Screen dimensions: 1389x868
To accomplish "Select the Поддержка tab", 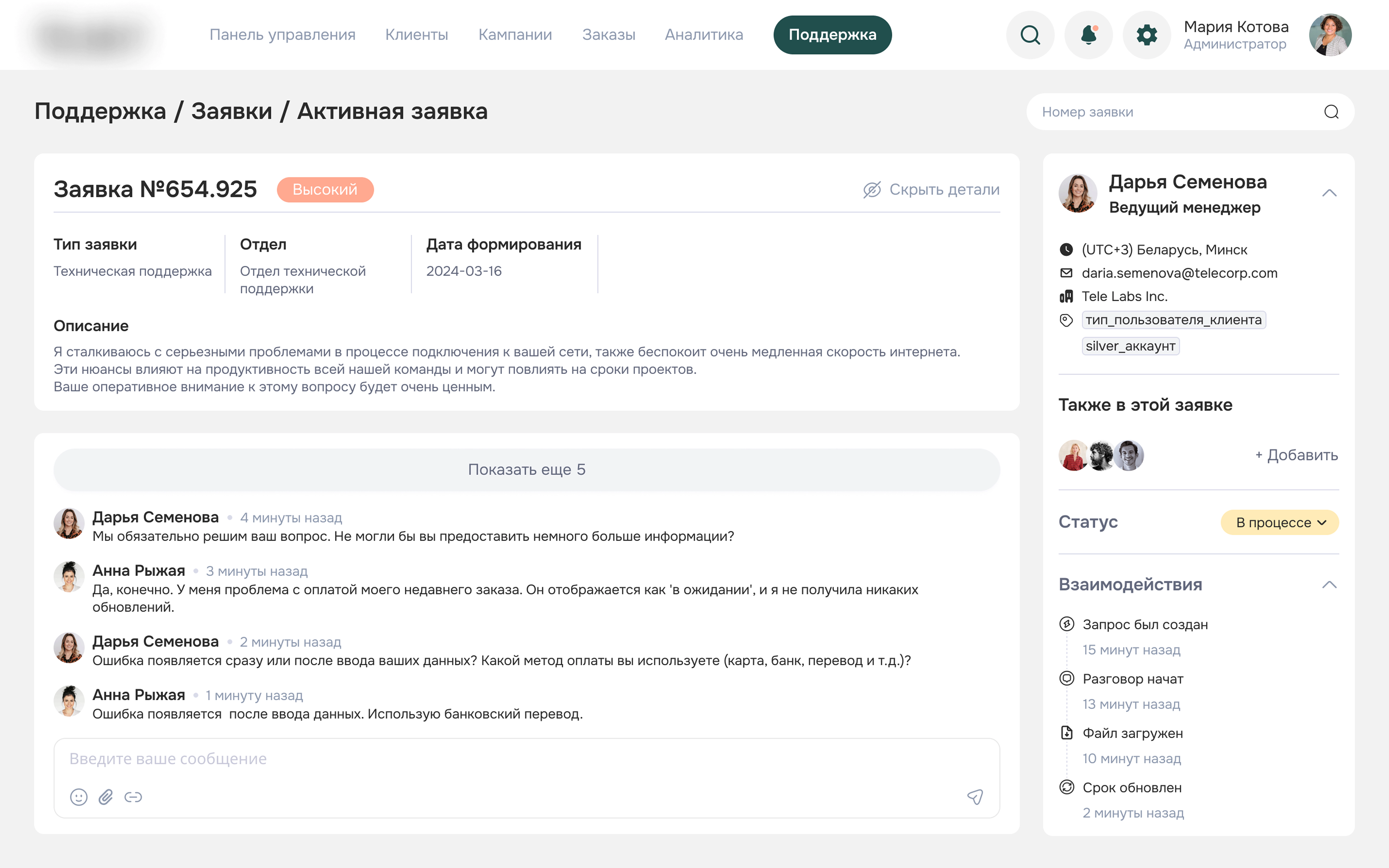I will pos(832,35).
